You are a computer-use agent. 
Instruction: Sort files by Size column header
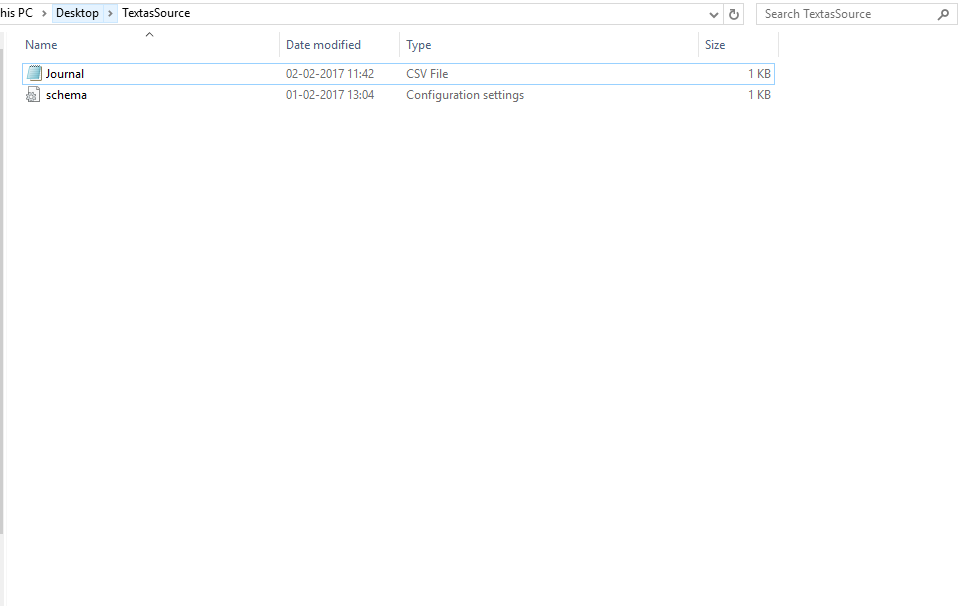pyautogui.click(x=715, y=45)
